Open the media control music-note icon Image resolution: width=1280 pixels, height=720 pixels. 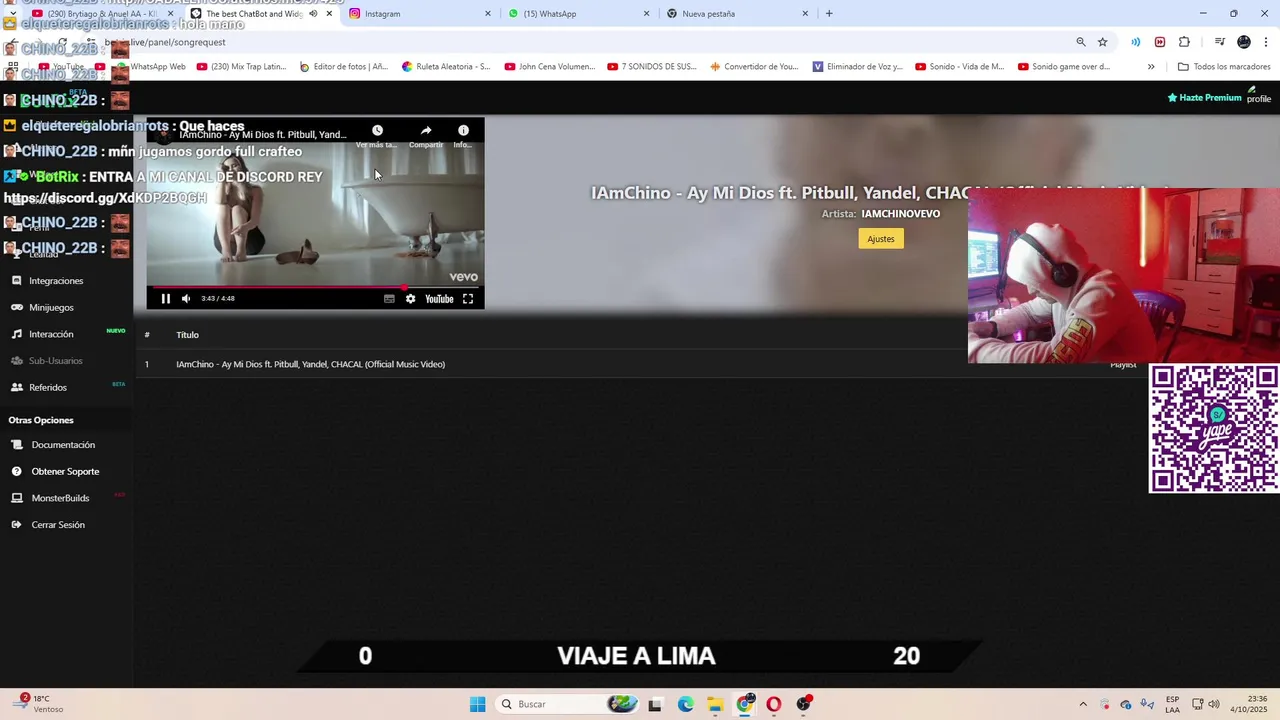pos(1220,42)
